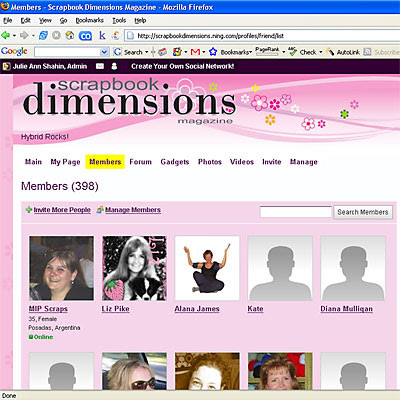
Task: Open the View menu
Action: [x=45, y=20]
